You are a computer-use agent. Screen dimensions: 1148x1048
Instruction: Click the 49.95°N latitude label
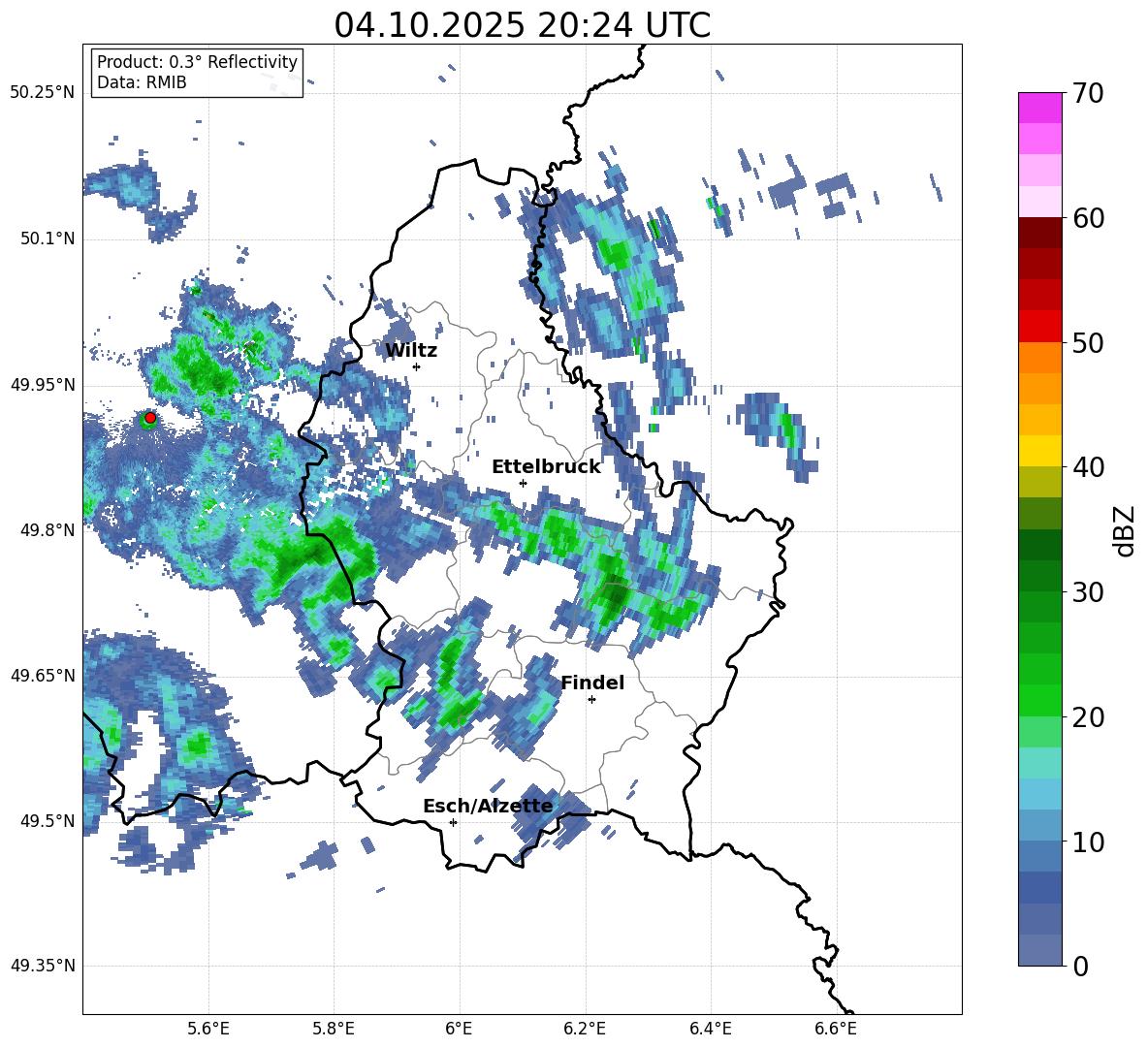pos(43,385)
